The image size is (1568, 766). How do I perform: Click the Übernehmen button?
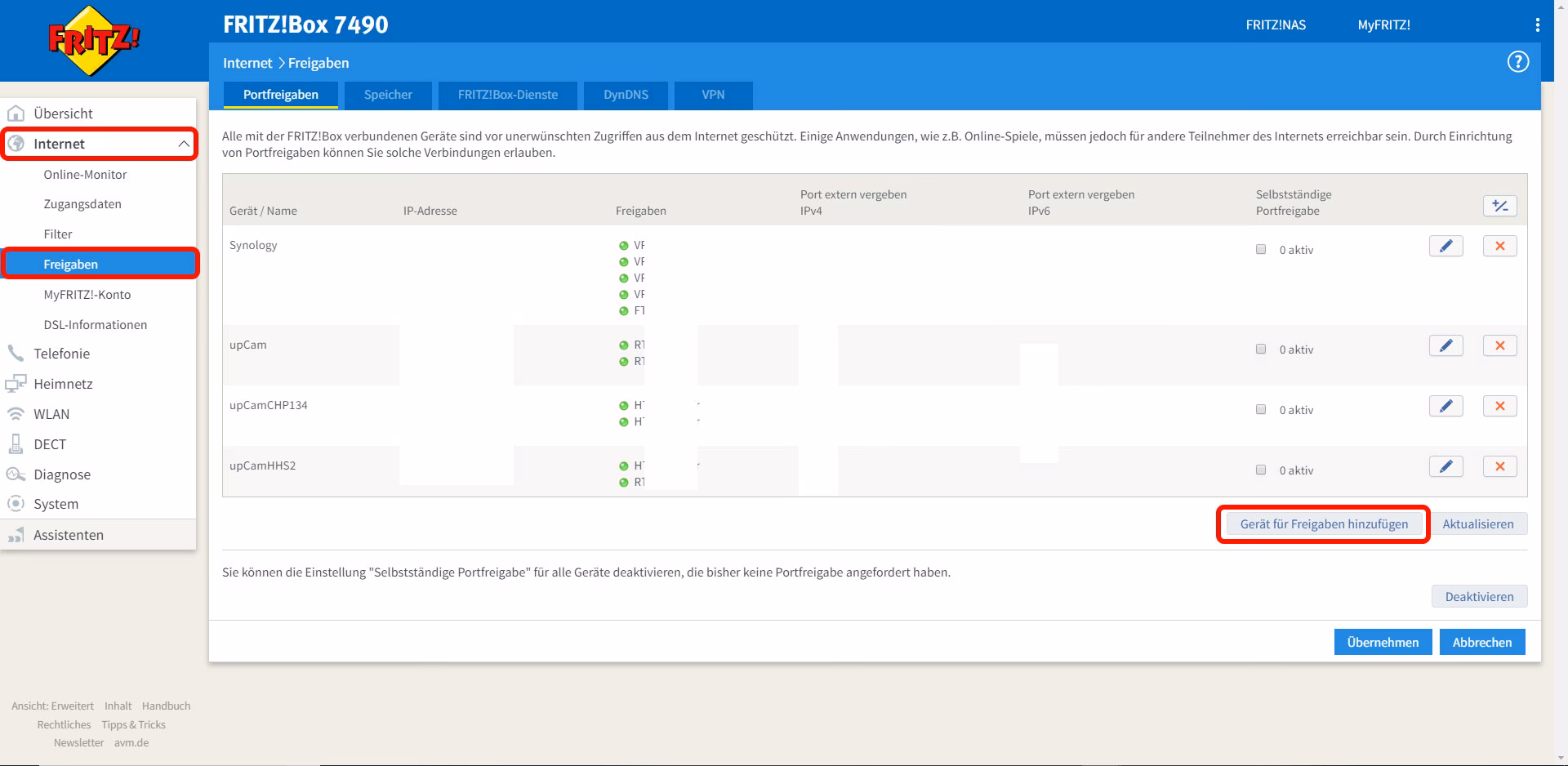pyautogui.click(x=1383, y=643)
